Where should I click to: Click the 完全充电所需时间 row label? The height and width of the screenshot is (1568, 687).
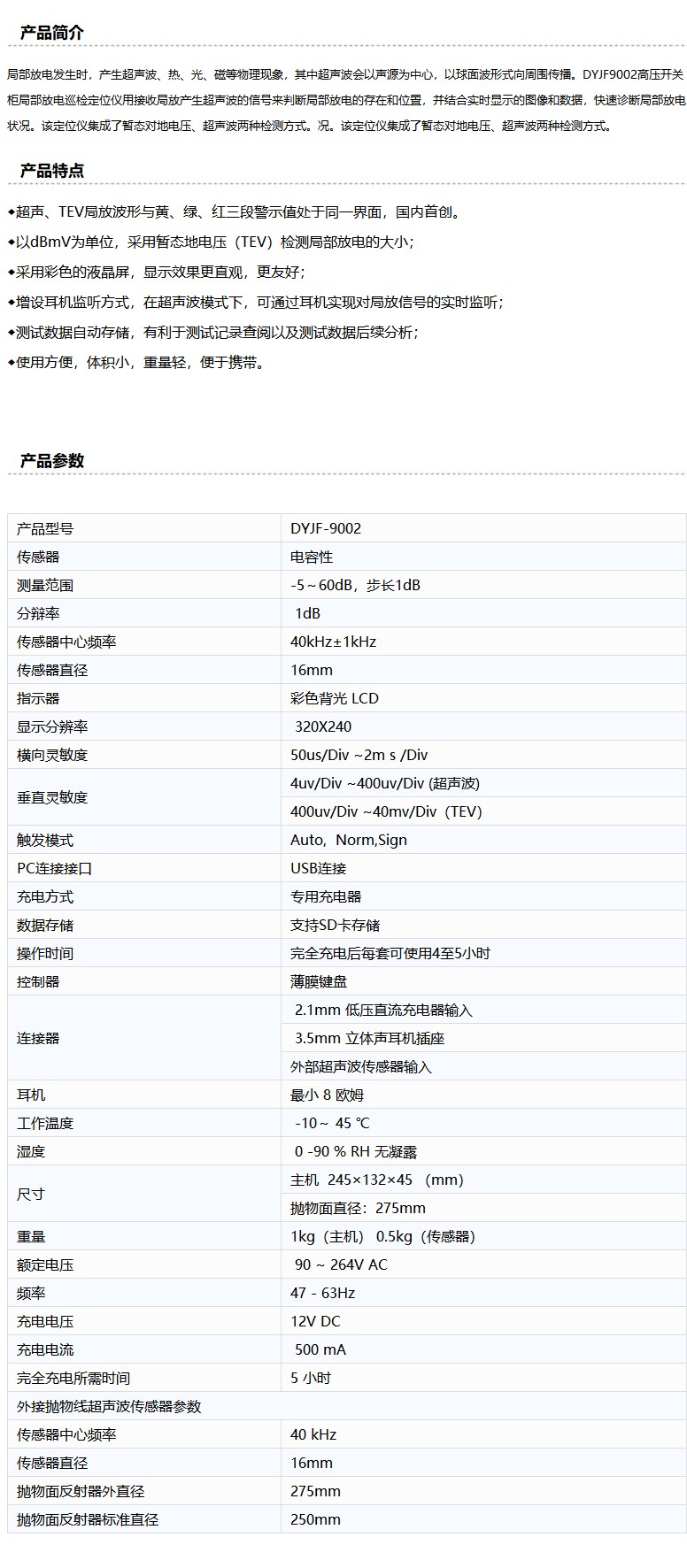pyautogui.click(x=73, y=1378)
